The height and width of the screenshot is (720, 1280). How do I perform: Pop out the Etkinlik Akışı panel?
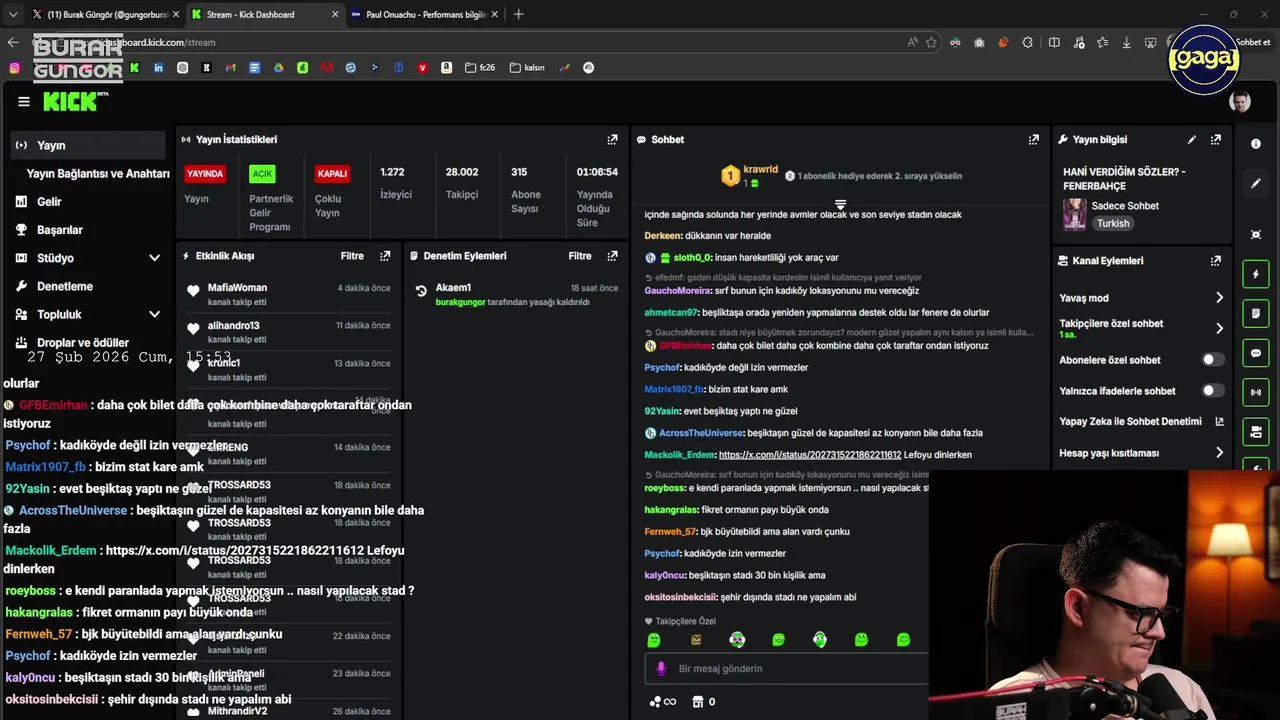[385, 256]
